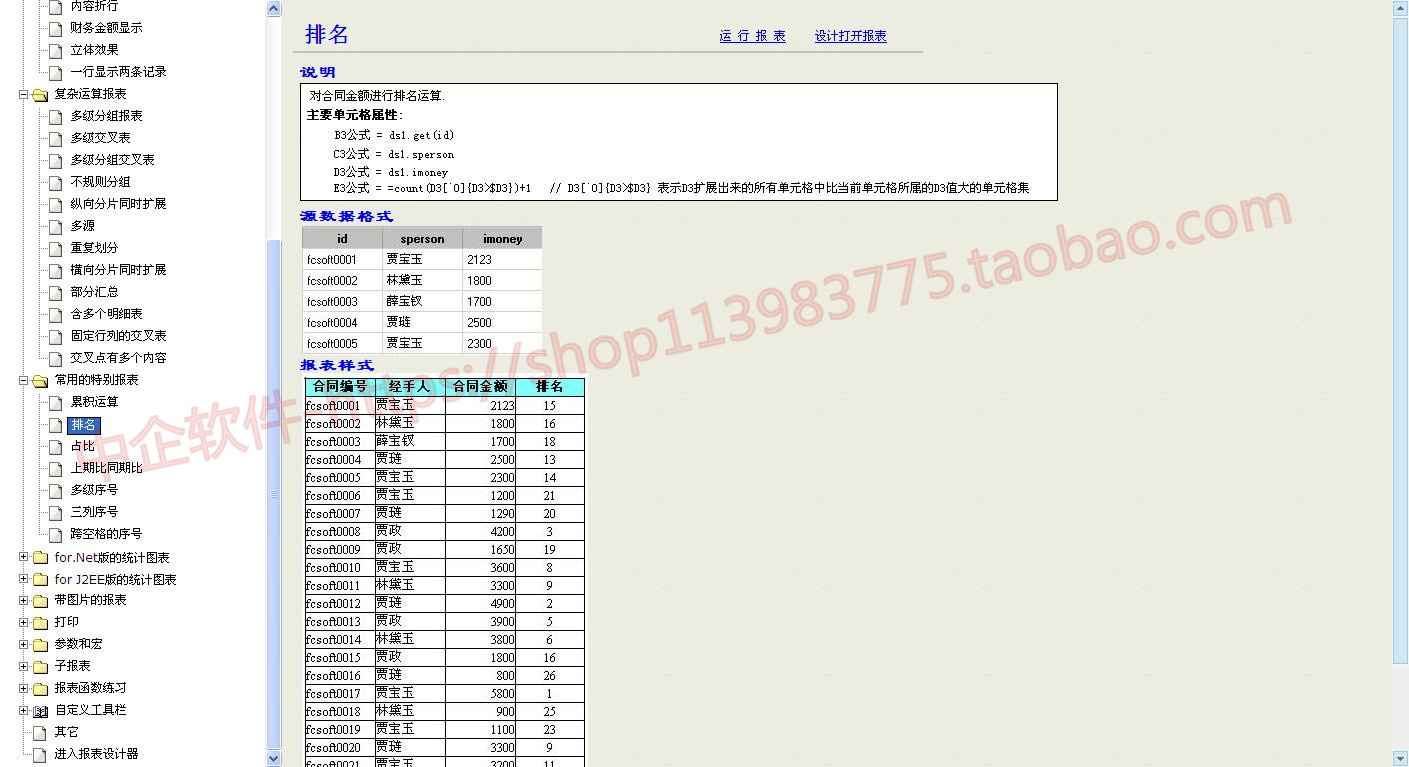Open the 含多个明细表 tree entry

coord(106,314)
